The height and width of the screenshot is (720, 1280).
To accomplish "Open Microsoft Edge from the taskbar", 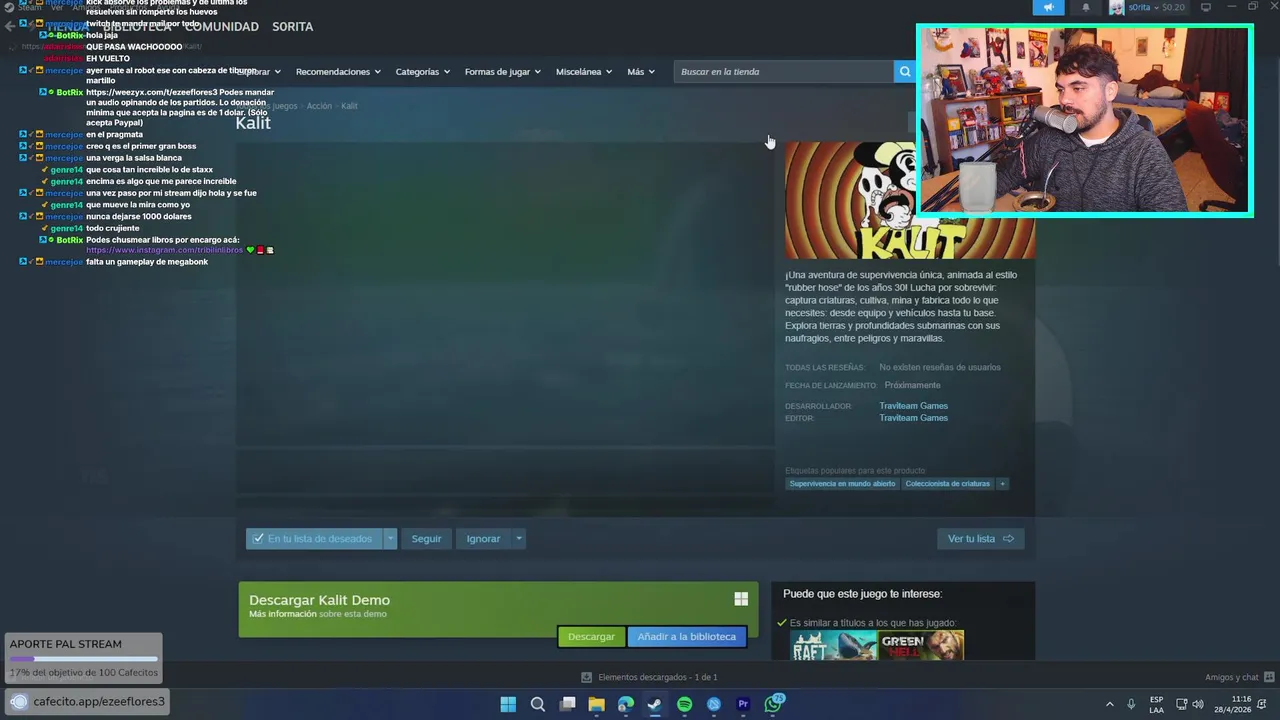I will [625, 704].
